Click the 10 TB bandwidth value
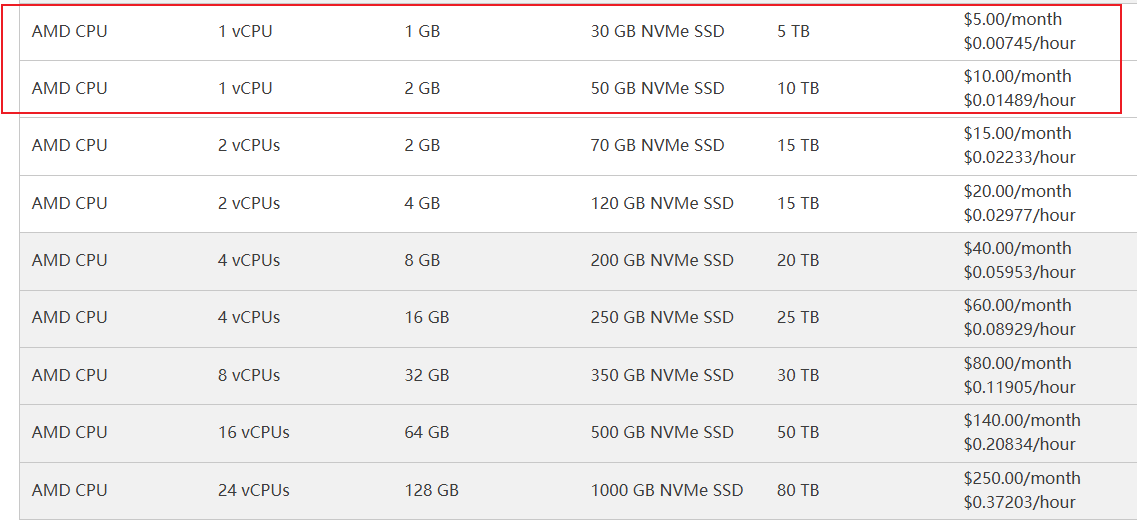Screen dimensions: 1137x524 click(797, 88)
